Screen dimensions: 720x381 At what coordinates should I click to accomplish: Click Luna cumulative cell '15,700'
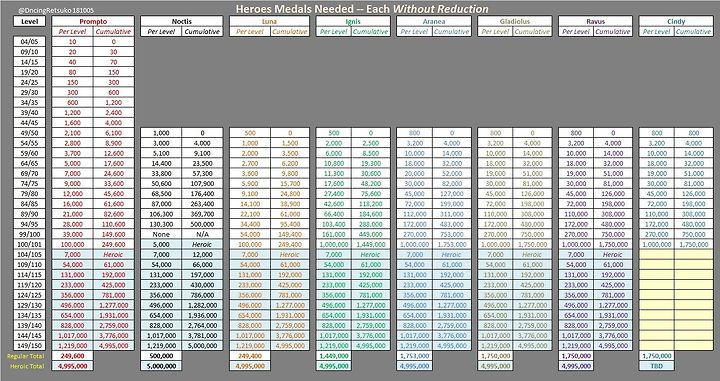[290, 183]
